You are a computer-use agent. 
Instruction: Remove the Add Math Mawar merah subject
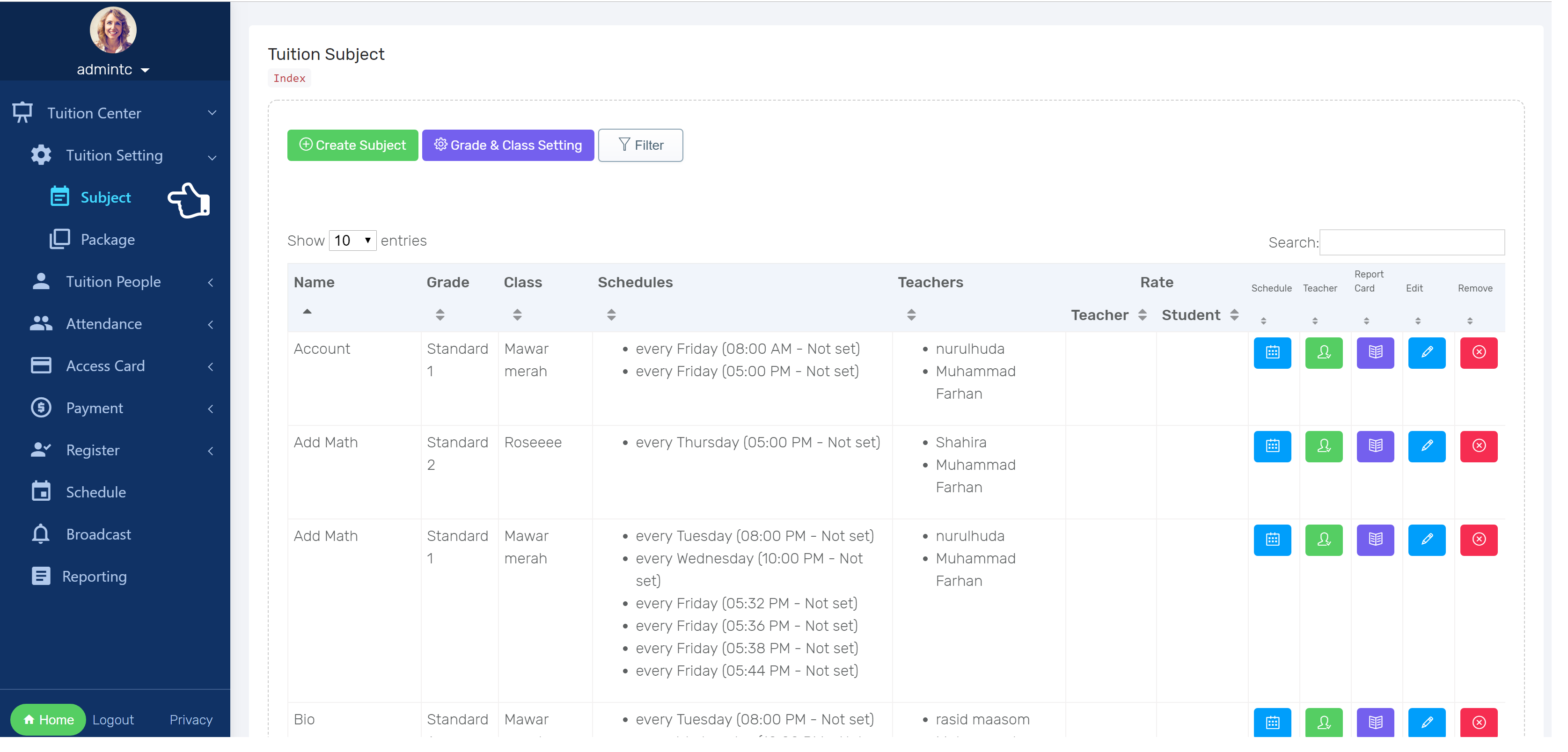[1479, 540]
